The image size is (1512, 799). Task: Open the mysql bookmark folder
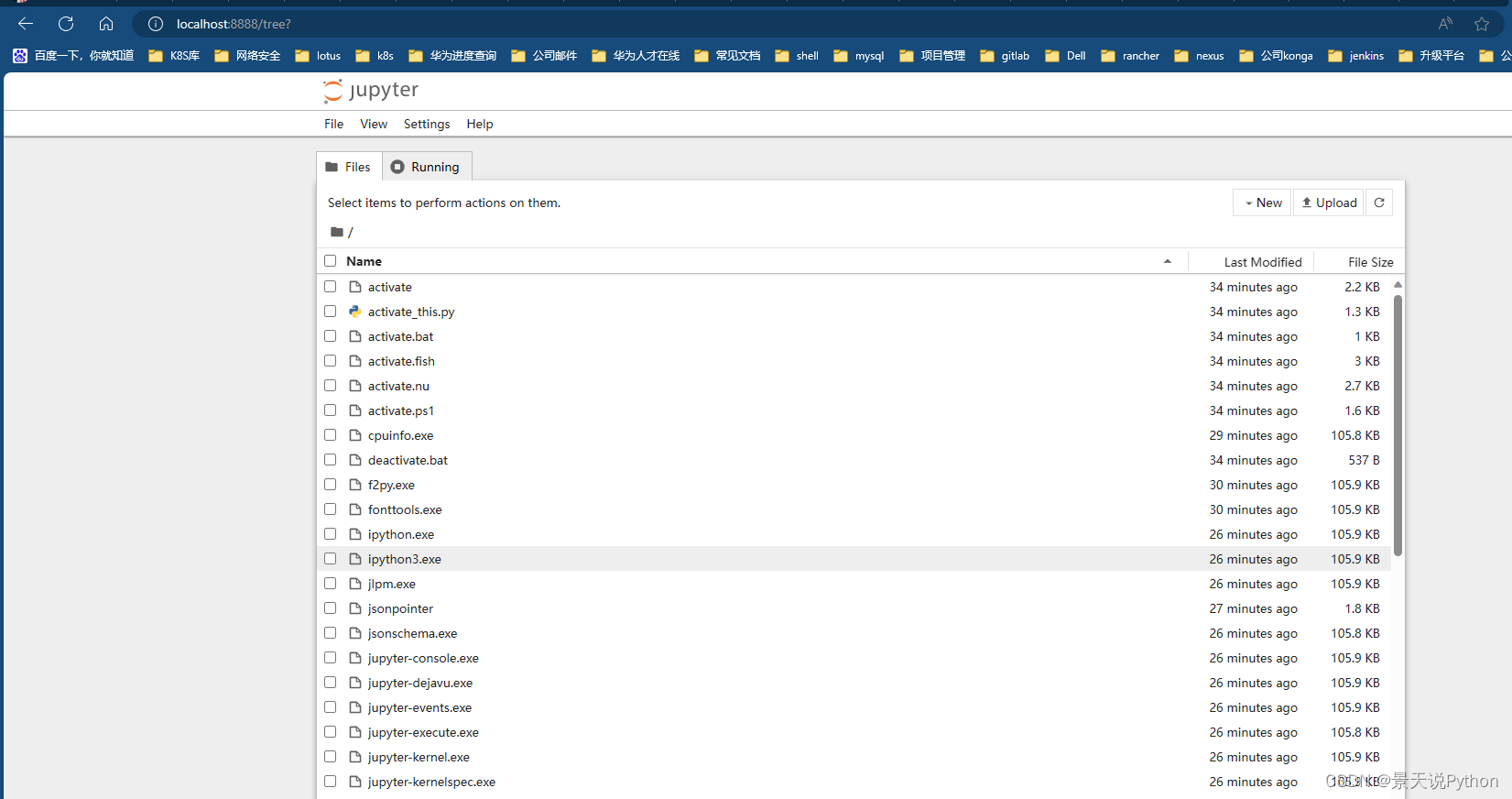click(859, 56)
